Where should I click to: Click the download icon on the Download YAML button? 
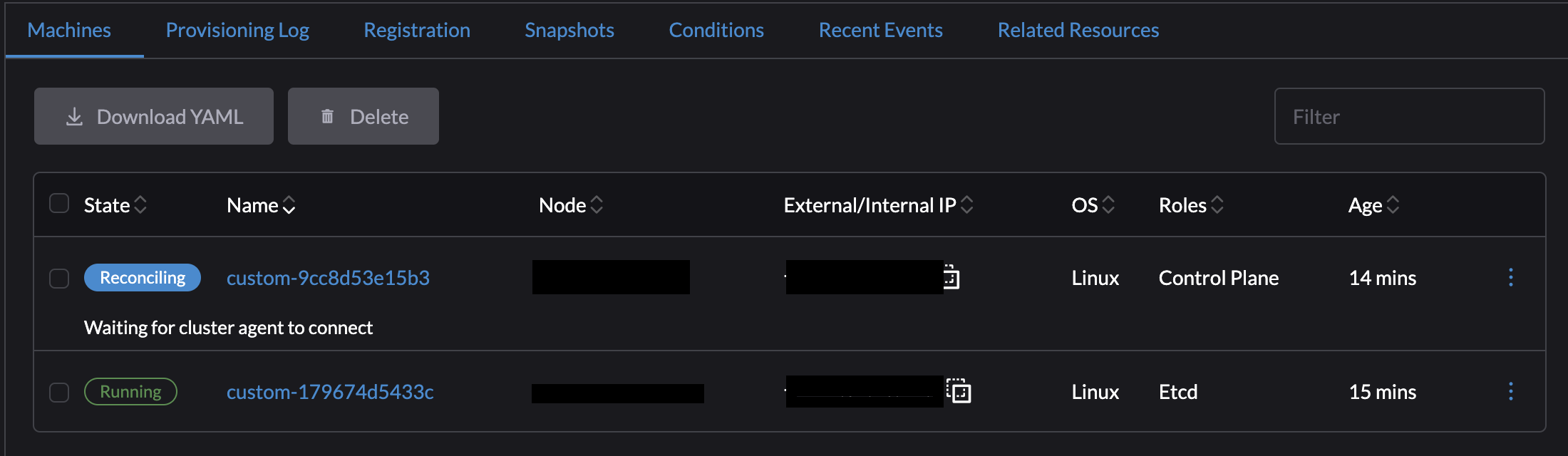coord(75,116)
